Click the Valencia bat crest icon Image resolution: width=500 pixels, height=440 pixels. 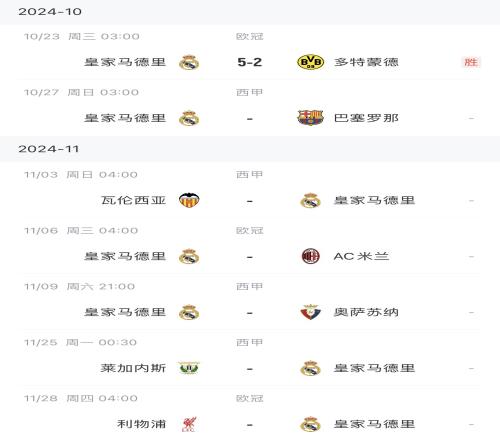click(189, 200)
